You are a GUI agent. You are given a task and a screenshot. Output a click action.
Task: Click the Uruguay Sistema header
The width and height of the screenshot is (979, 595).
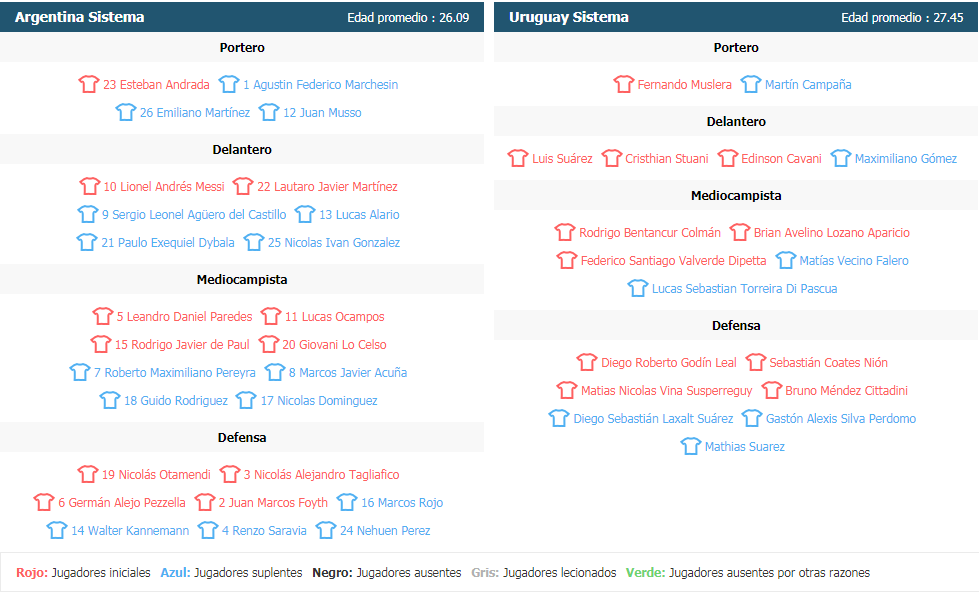(x=569, y=17)
